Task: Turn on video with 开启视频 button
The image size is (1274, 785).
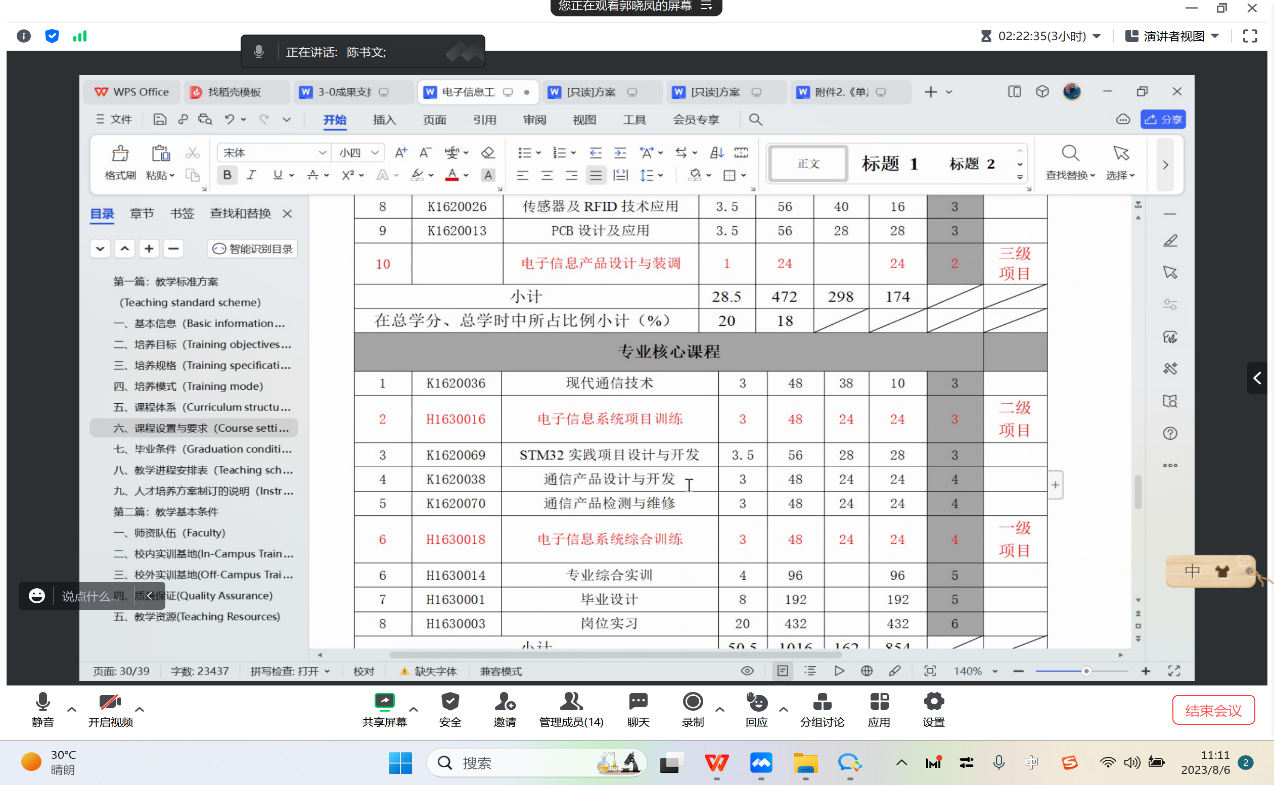Action: [x=110, y=702]
